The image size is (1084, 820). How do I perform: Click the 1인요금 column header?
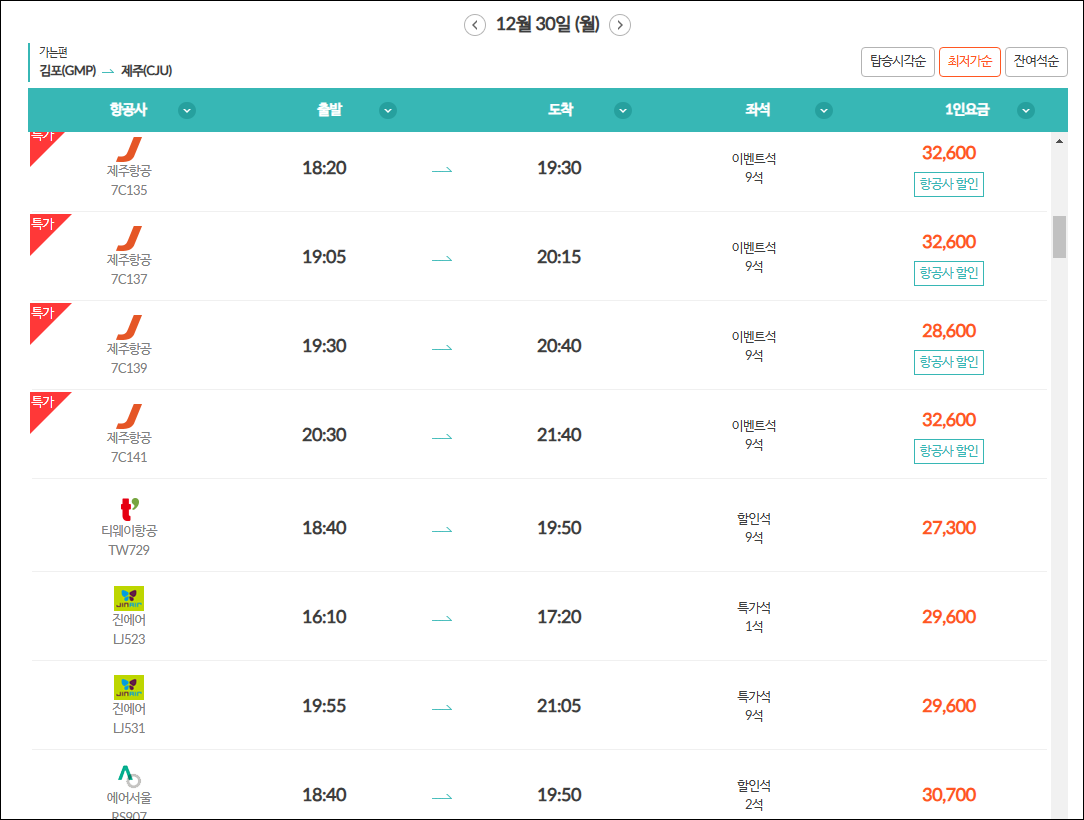[967, 110]
